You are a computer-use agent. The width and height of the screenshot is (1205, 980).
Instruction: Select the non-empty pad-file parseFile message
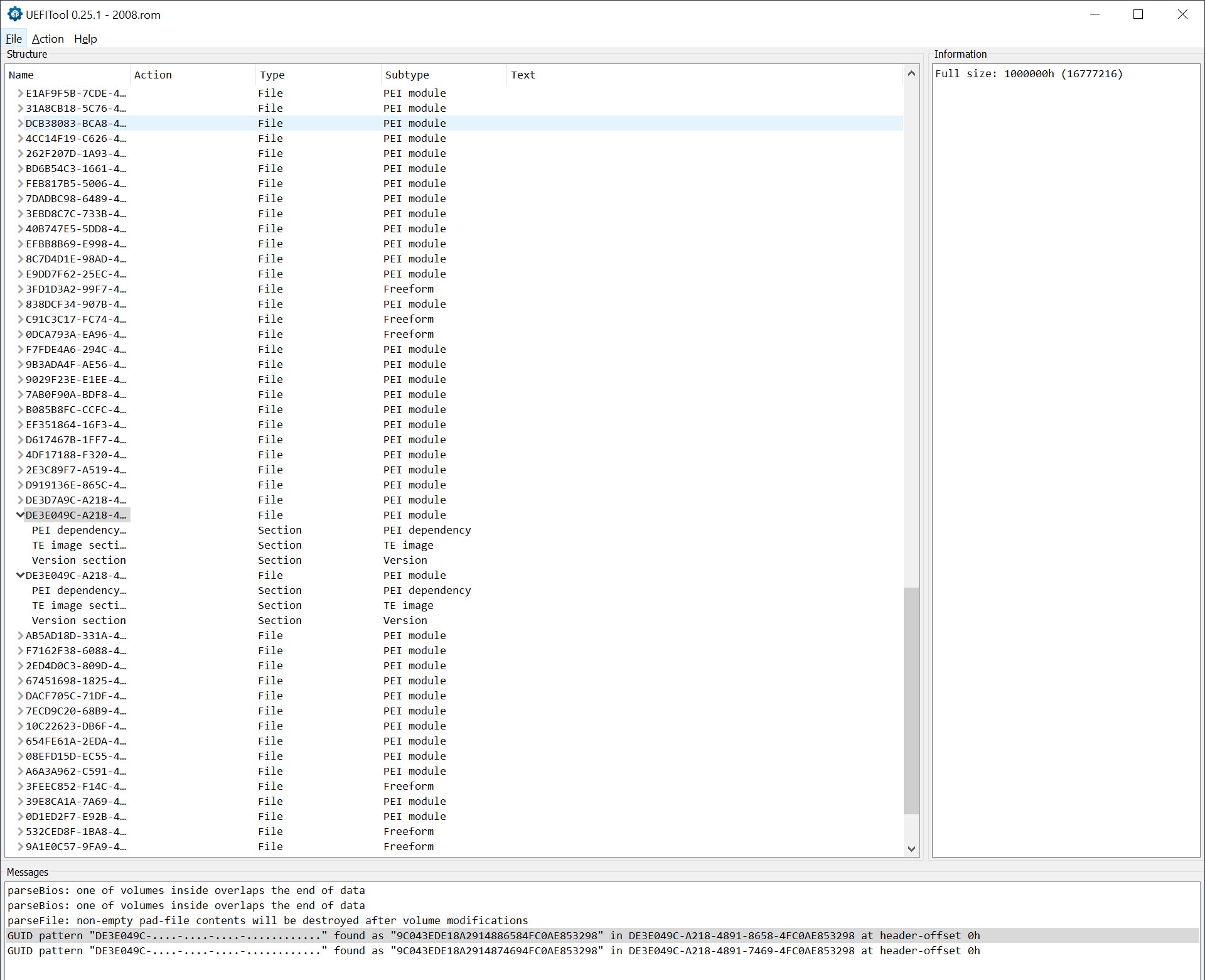268,920
